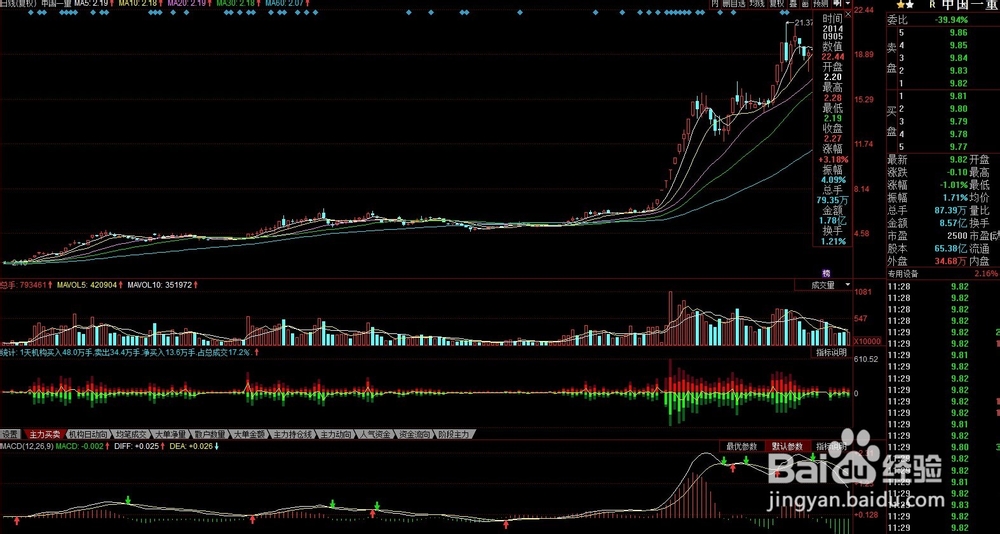Screen dimensions: 1000x534
Task: Select the 主力买卖 indicator tab
Action: pos(45,434)
